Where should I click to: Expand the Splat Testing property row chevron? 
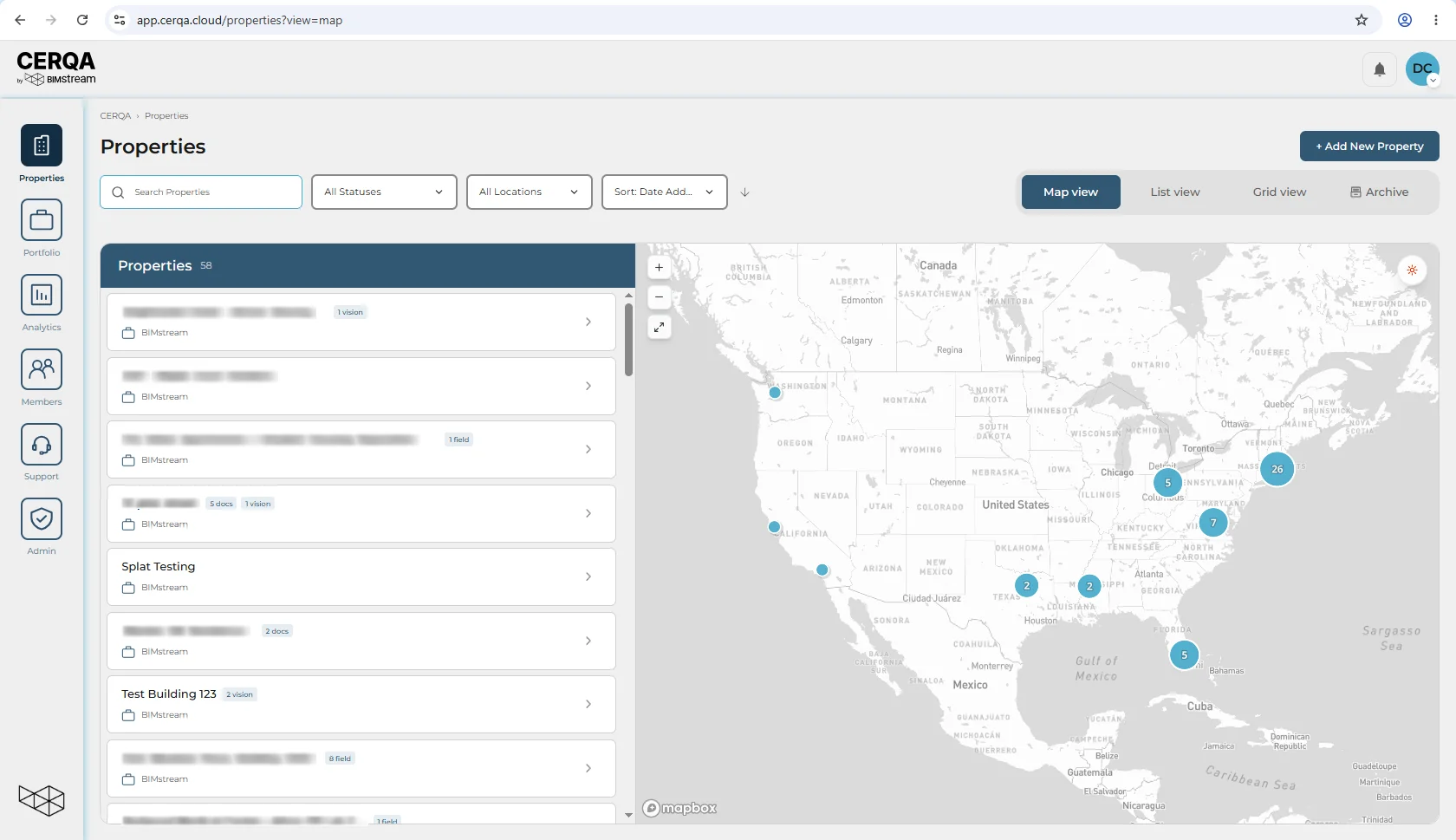[x=588, y=577]
